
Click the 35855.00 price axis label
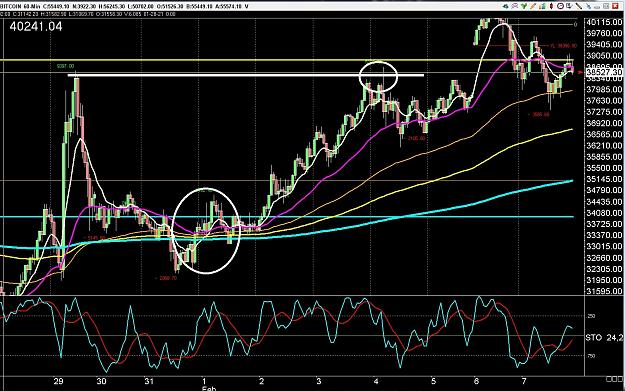604,157
